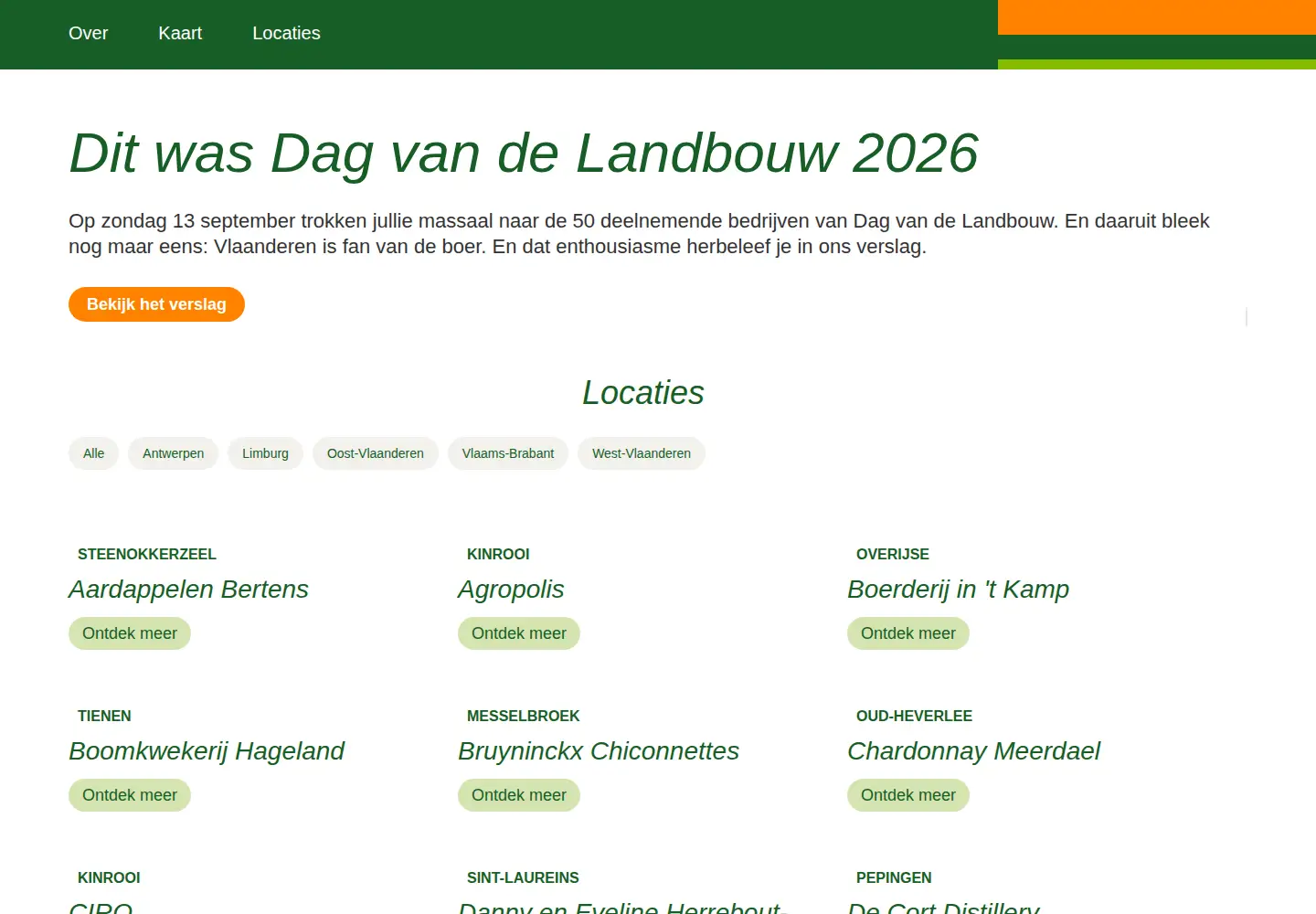The width and height of the screenshot is (1316, 914).
Task: Open the Agropolis location title
Action: [511, 590]
